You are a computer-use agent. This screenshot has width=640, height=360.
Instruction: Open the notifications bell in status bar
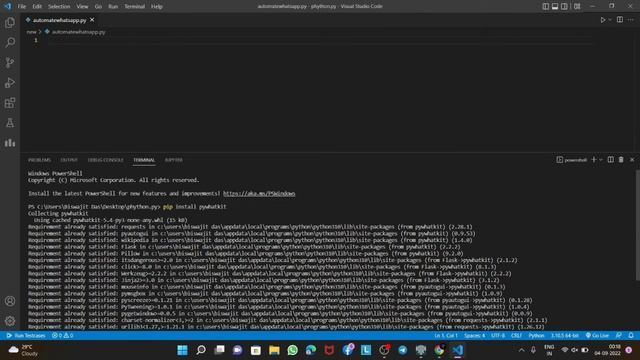(631, 336)
